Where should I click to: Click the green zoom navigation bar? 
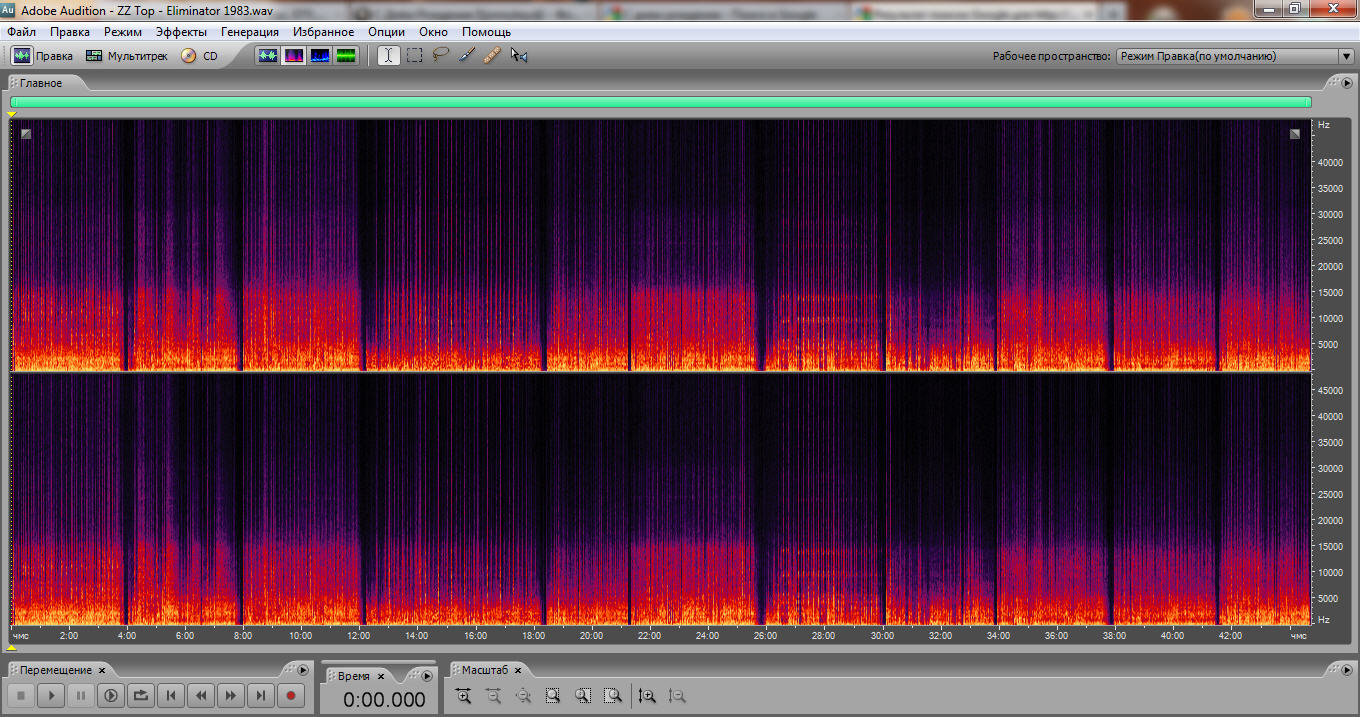(660, 102)
